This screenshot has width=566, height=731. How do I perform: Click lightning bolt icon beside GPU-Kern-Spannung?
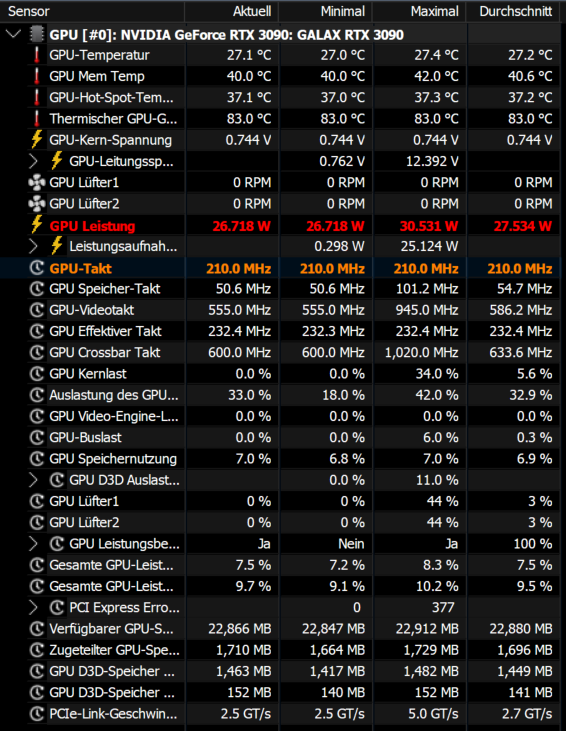37,139
